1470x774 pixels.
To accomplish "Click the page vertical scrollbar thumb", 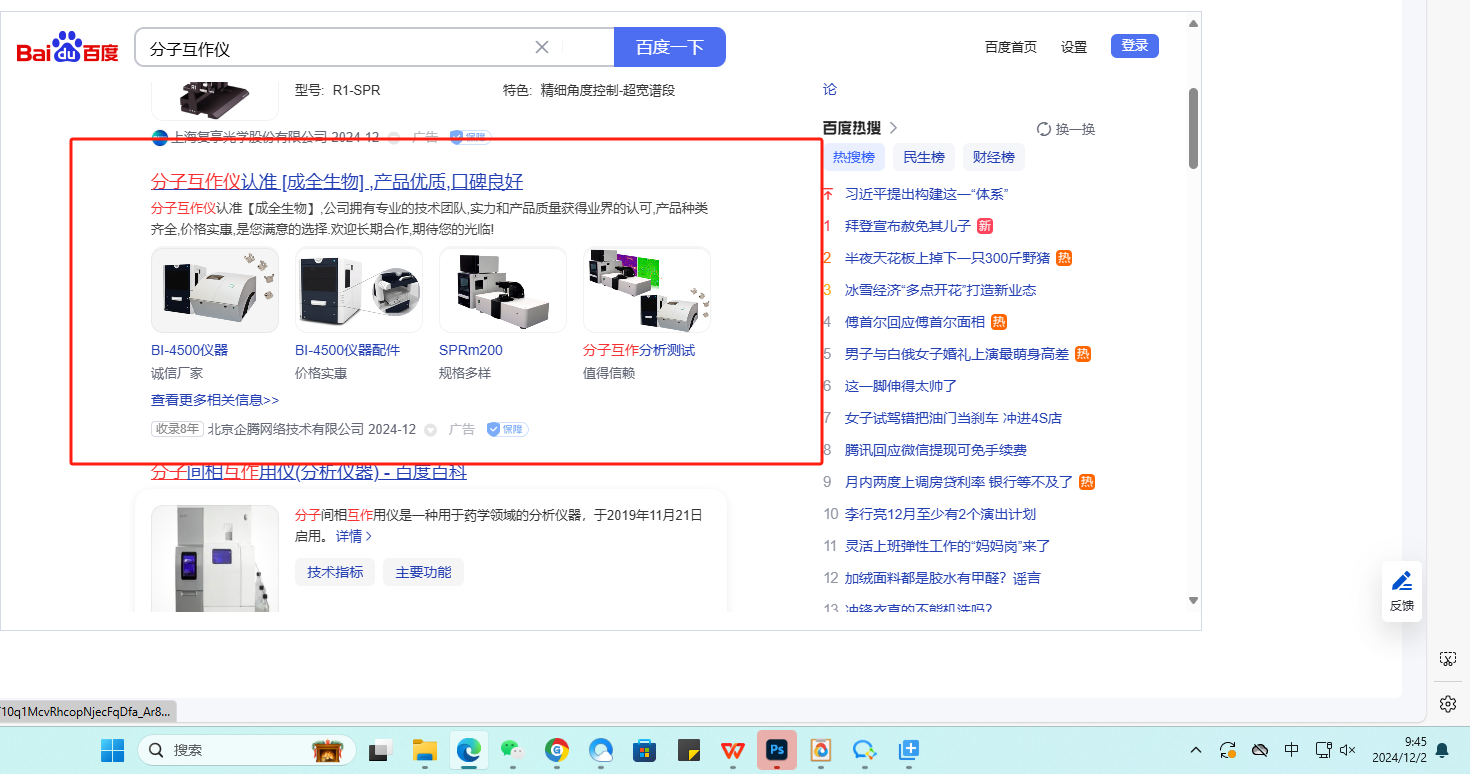I will click(x=1193, y=128).
